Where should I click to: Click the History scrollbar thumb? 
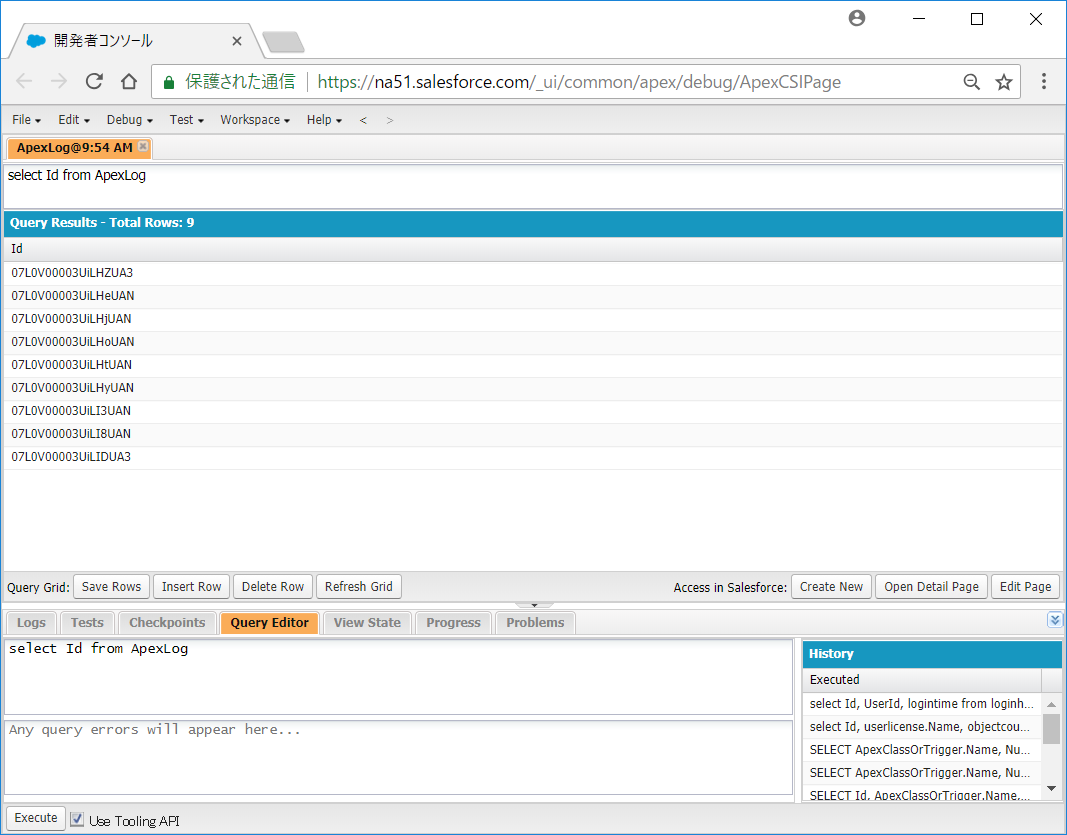tap(1051, 729)
